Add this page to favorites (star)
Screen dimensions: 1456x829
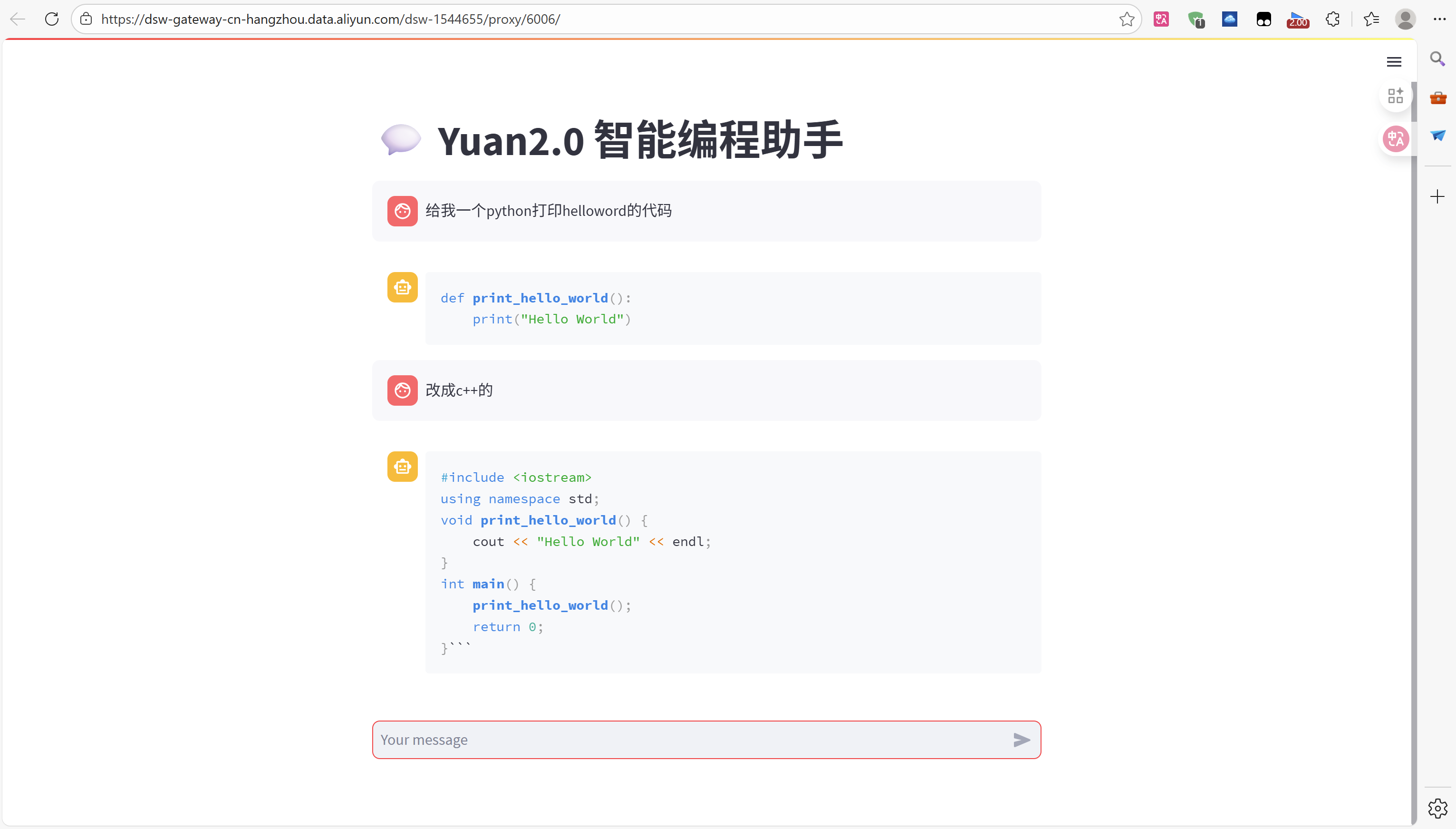pos(1127,19)
